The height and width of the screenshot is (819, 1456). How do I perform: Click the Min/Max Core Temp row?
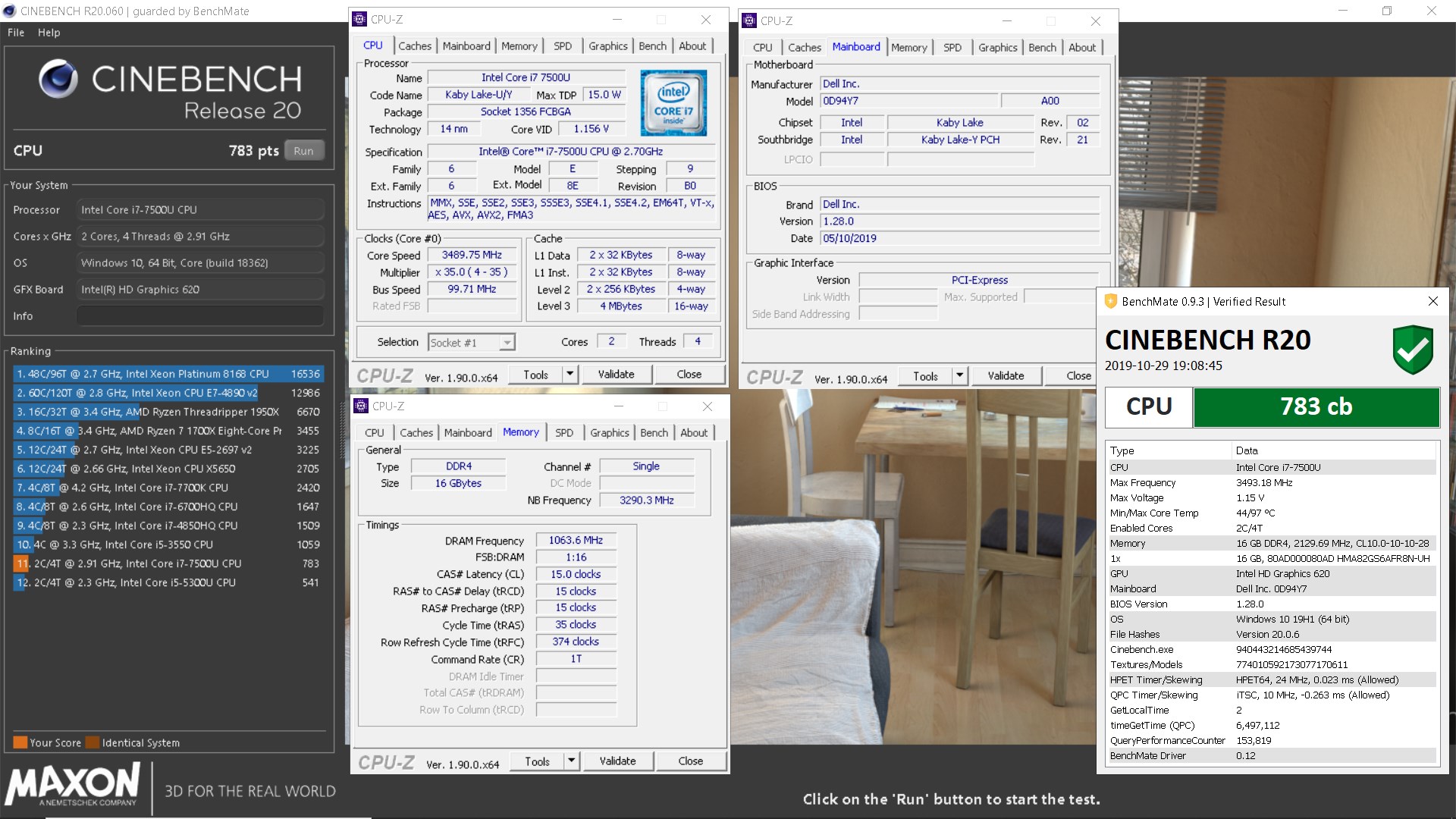point(1272,513)
